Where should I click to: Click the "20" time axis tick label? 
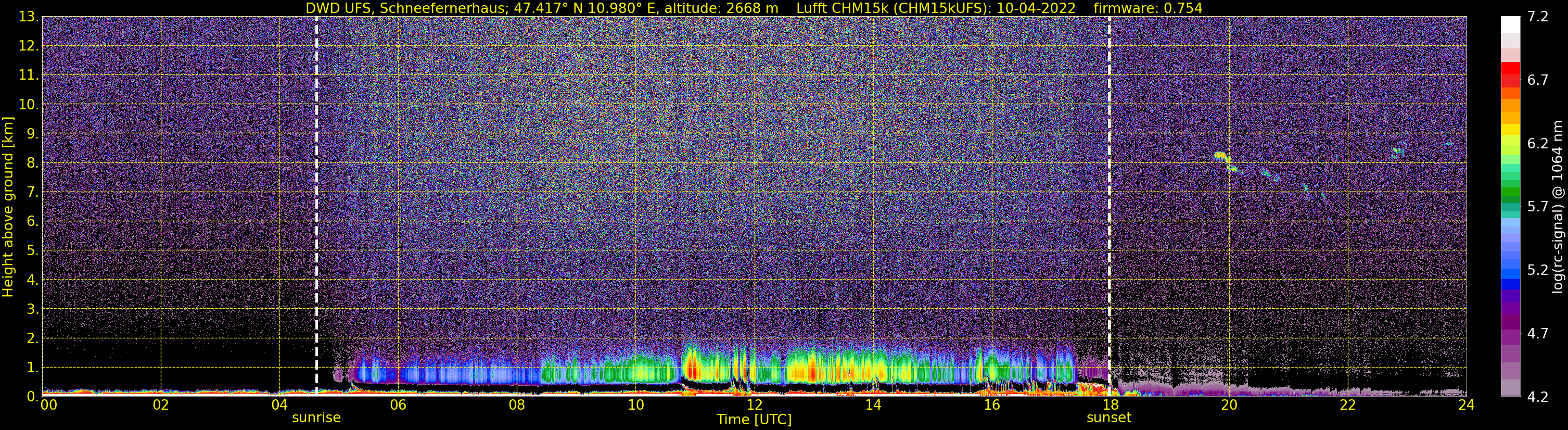click(x=1229, y=405)
